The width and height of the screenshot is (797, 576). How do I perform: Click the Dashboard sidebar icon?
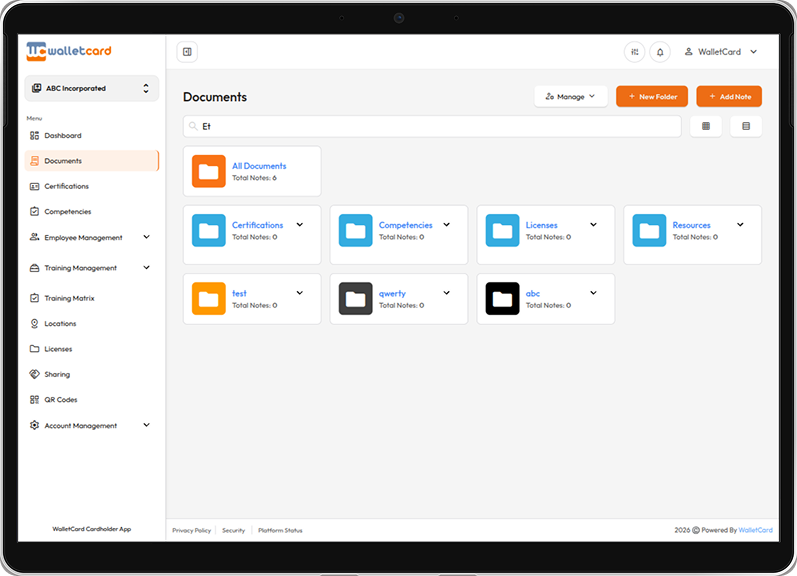(x=34, y=135)
